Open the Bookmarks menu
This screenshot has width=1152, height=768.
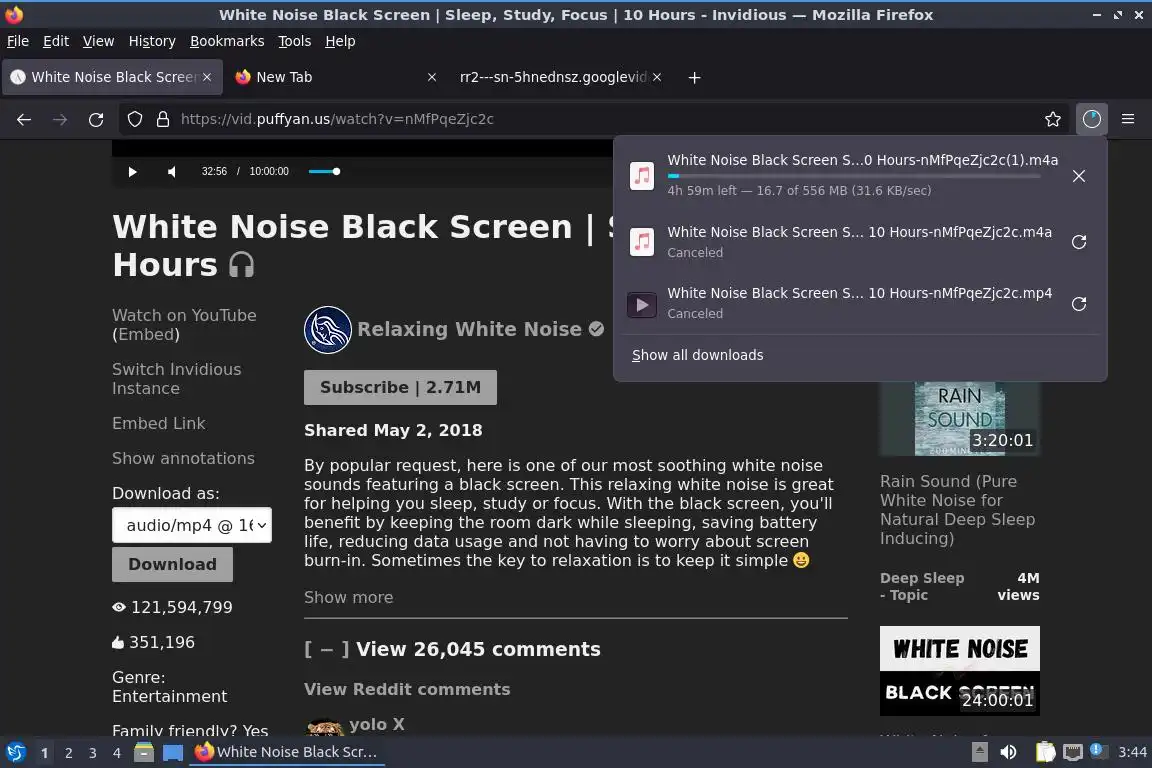(x=227, y=41)
